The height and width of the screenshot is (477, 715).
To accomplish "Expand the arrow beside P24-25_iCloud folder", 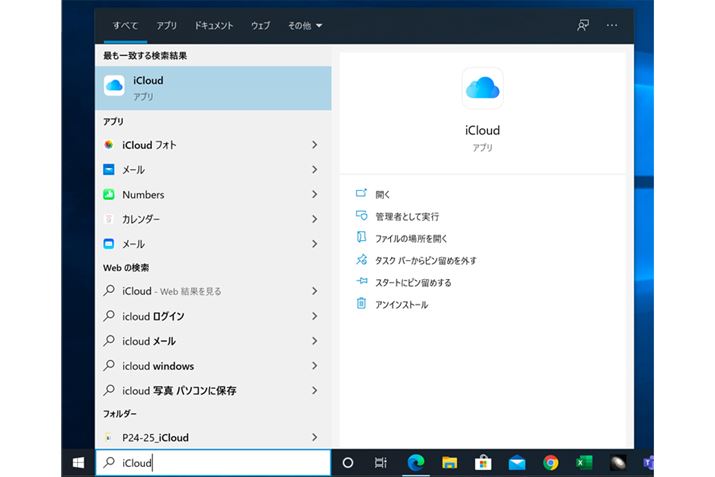I will click(x=314, y=438).
